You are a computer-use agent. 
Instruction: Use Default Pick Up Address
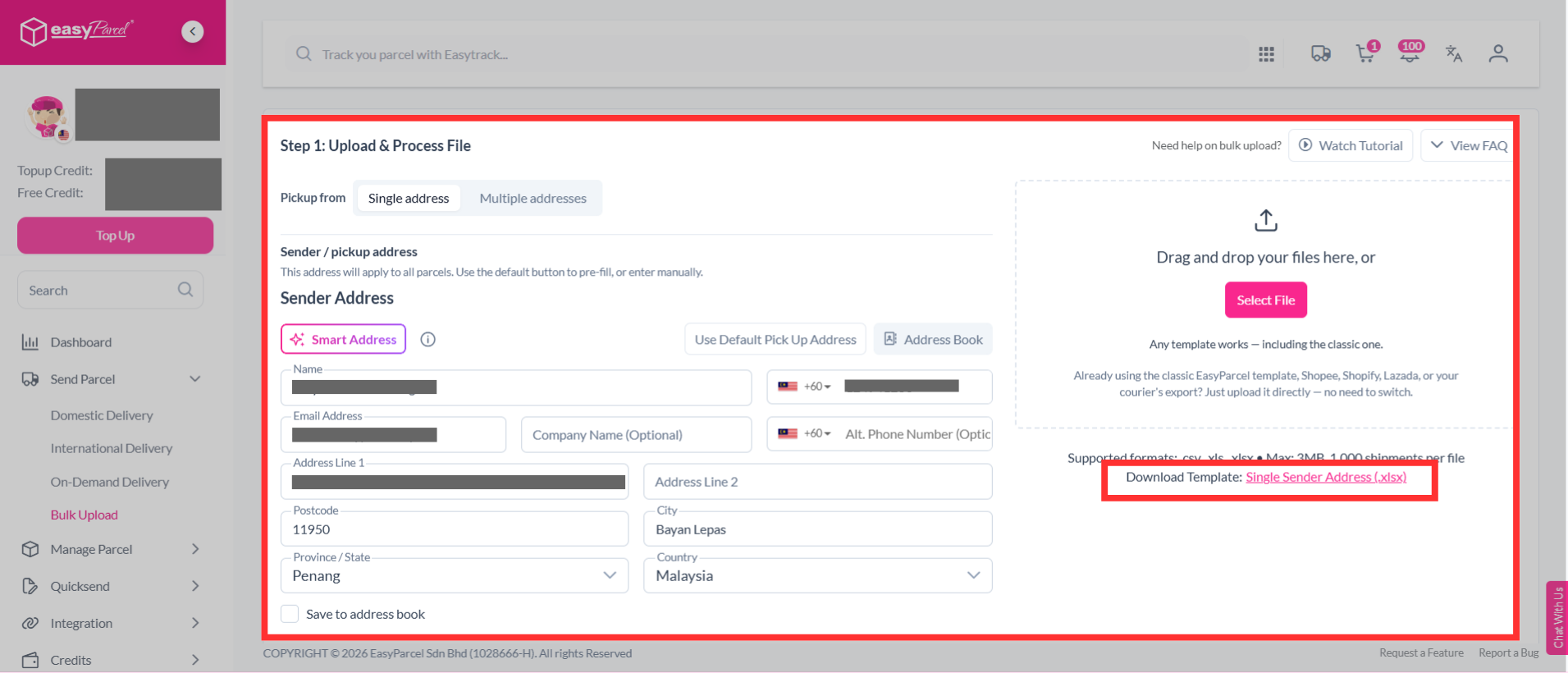tap(775, 339)
